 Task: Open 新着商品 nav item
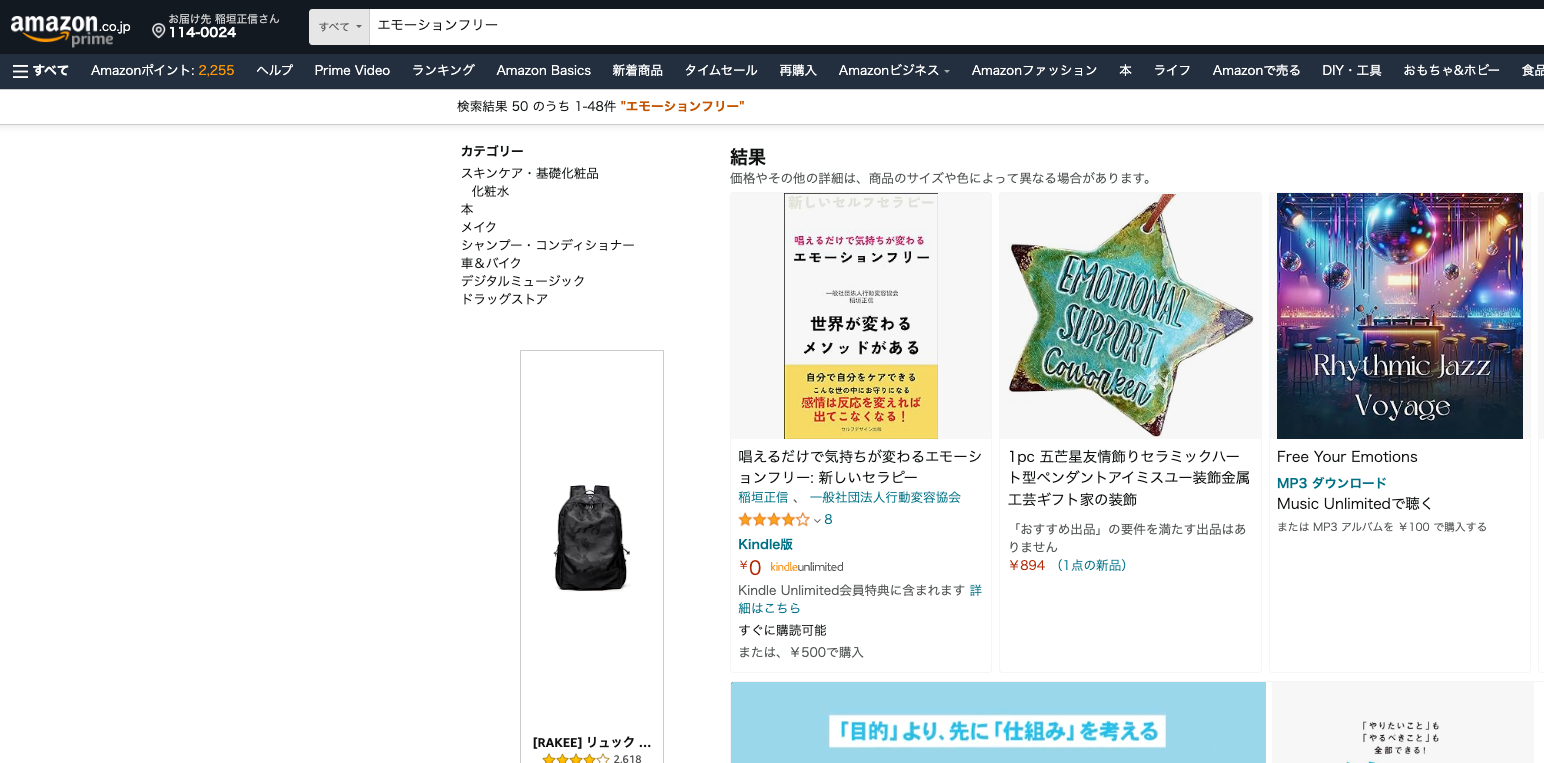click(x=637, y=70)
